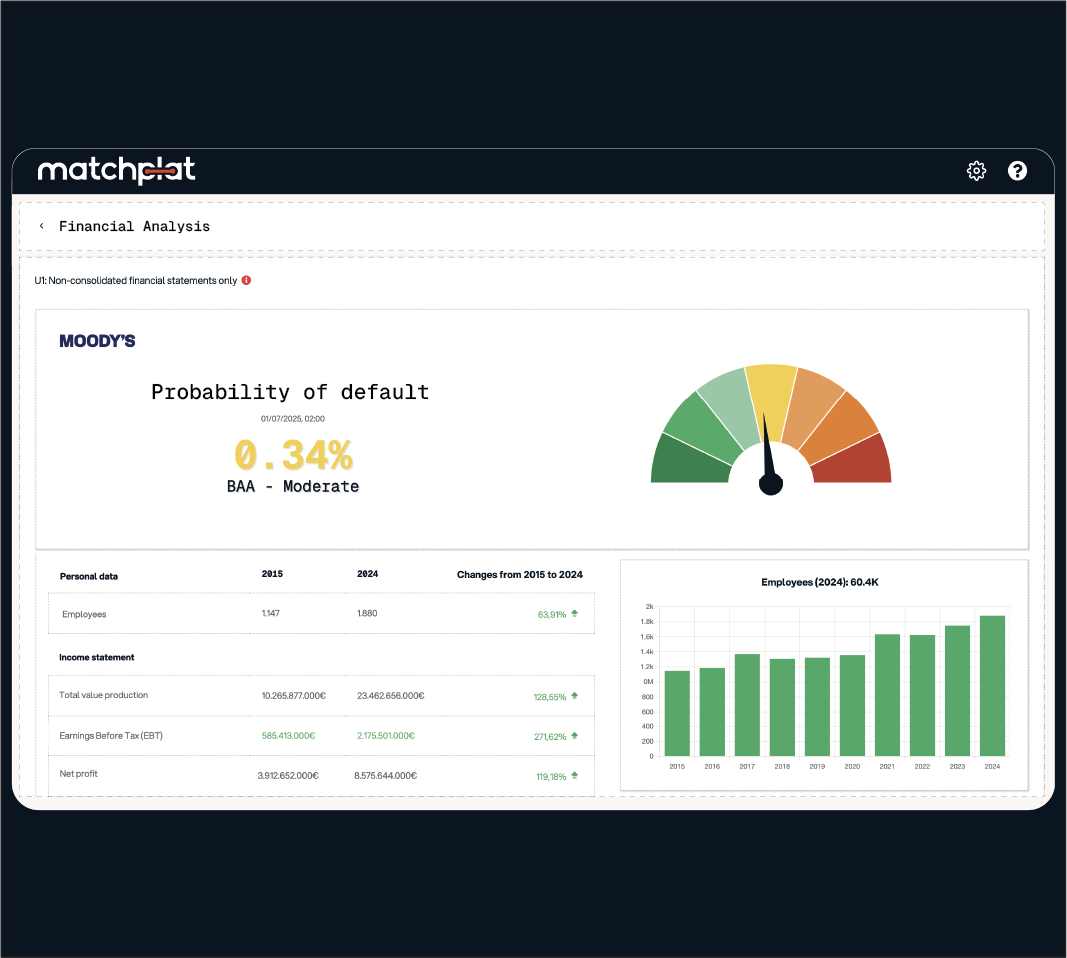Click the Moody's logo
This screenshot has width=1067, height=958.
97,341
